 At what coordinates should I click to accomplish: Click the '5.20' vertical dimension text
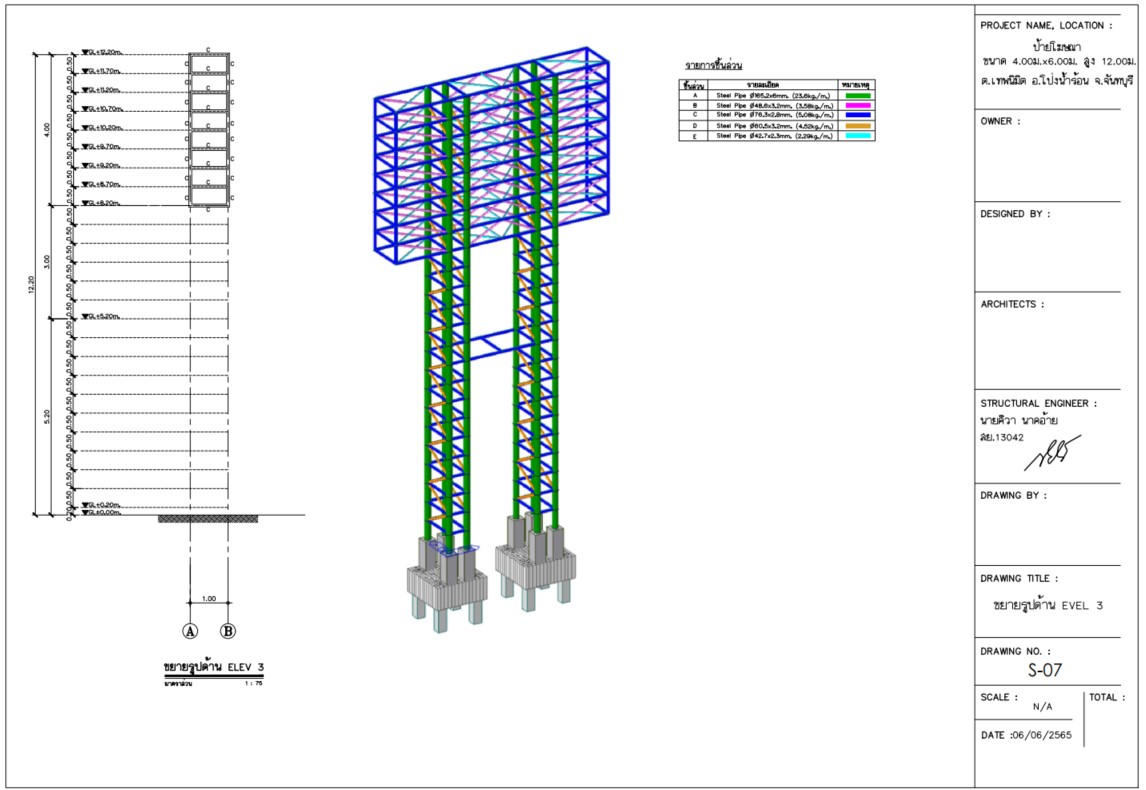pos(47,417)
